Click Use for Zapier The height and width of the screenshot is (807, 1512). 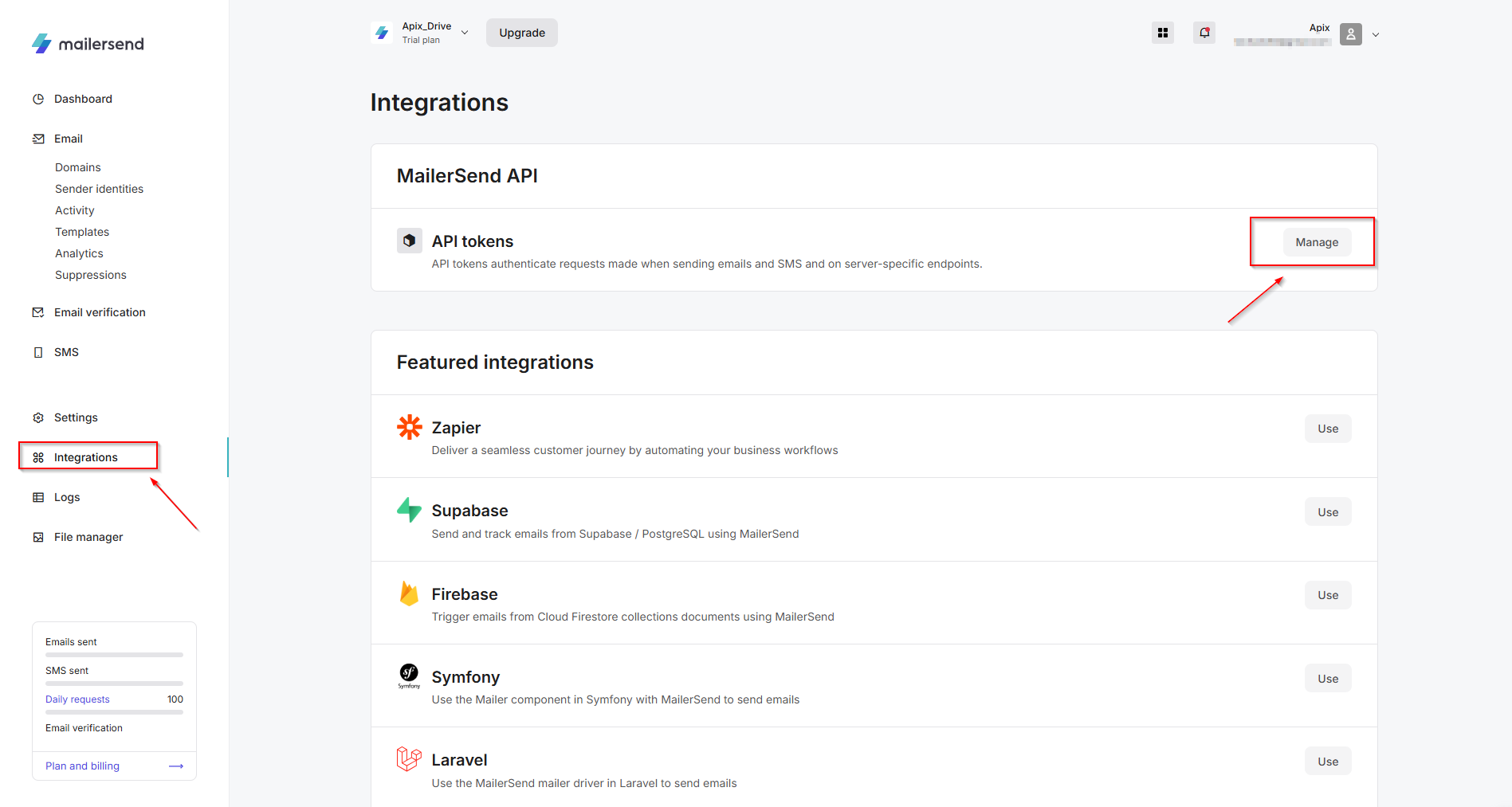pyautogui.click(x=1328, y=429)
